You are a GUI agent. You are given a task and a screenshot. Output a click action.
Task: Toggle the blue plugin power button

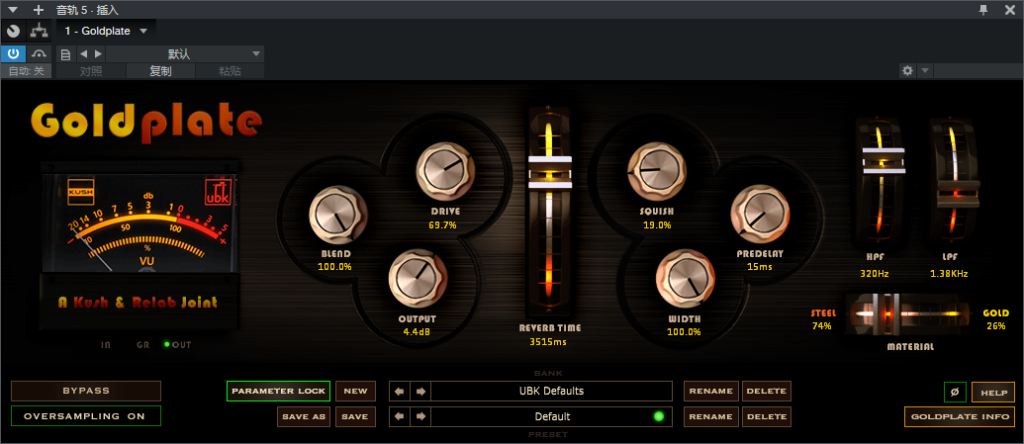pos(13,54)
